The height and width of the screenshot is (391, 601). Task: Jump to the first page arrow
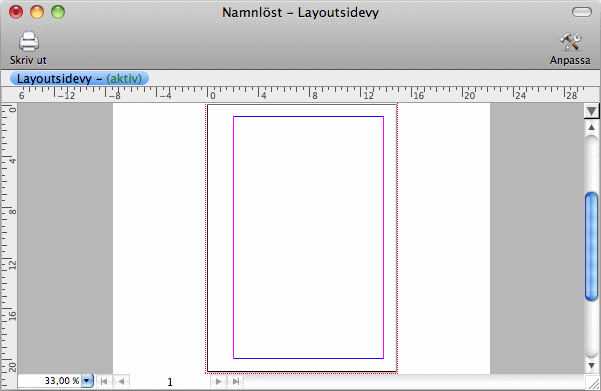pos(103,381)
